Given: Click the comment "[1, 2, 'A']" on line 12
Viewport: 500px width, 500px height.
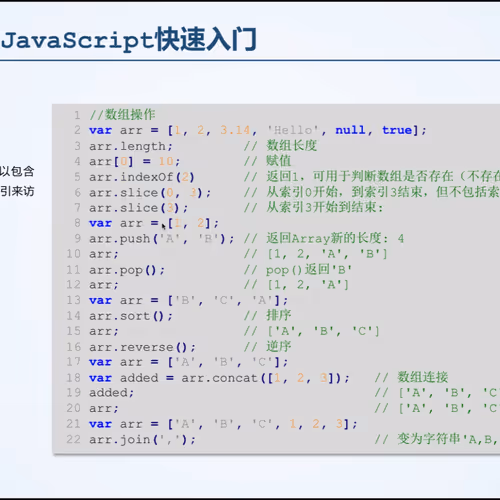Looking at the screenshot, I should coord(308,285).
